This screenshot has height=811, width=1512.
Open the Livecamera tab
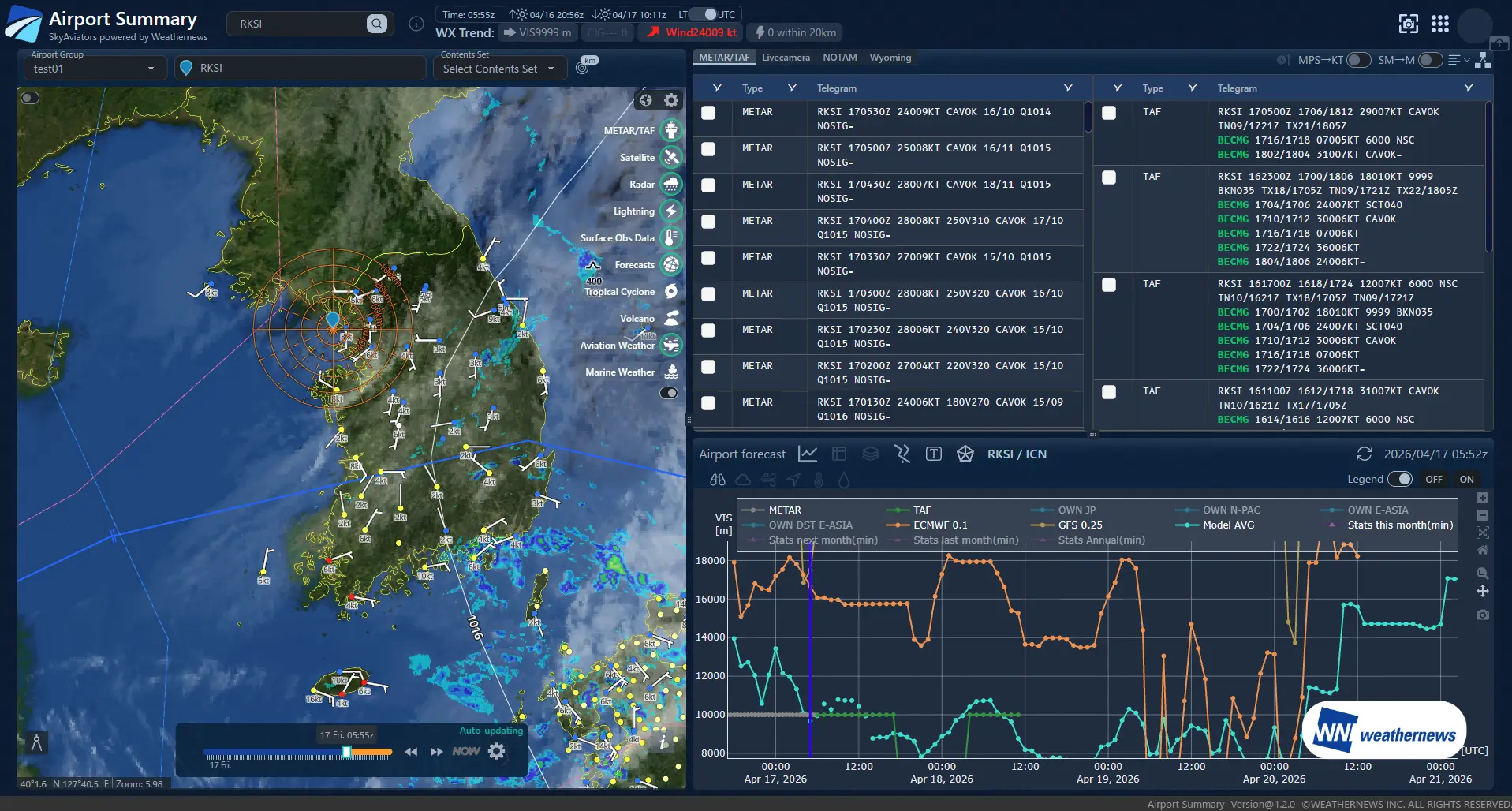pyautogui.click(x=786, y=58)
